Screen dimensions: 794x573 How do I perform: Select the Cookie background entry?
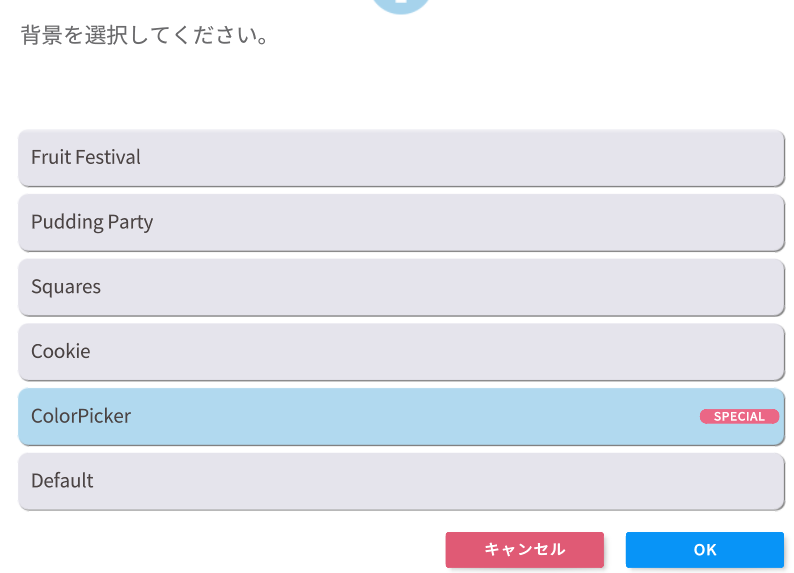[x=401, y=352]
